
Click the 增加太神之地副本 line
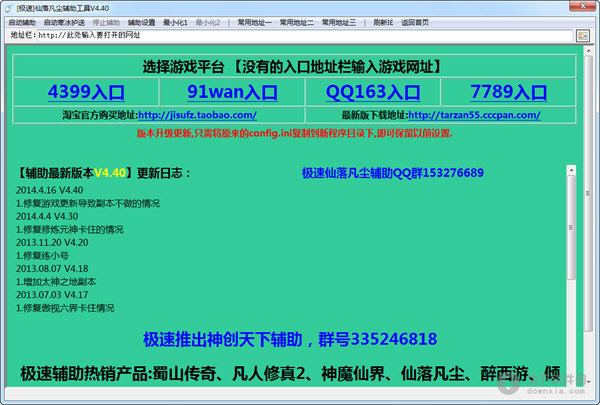coord(56,282)
